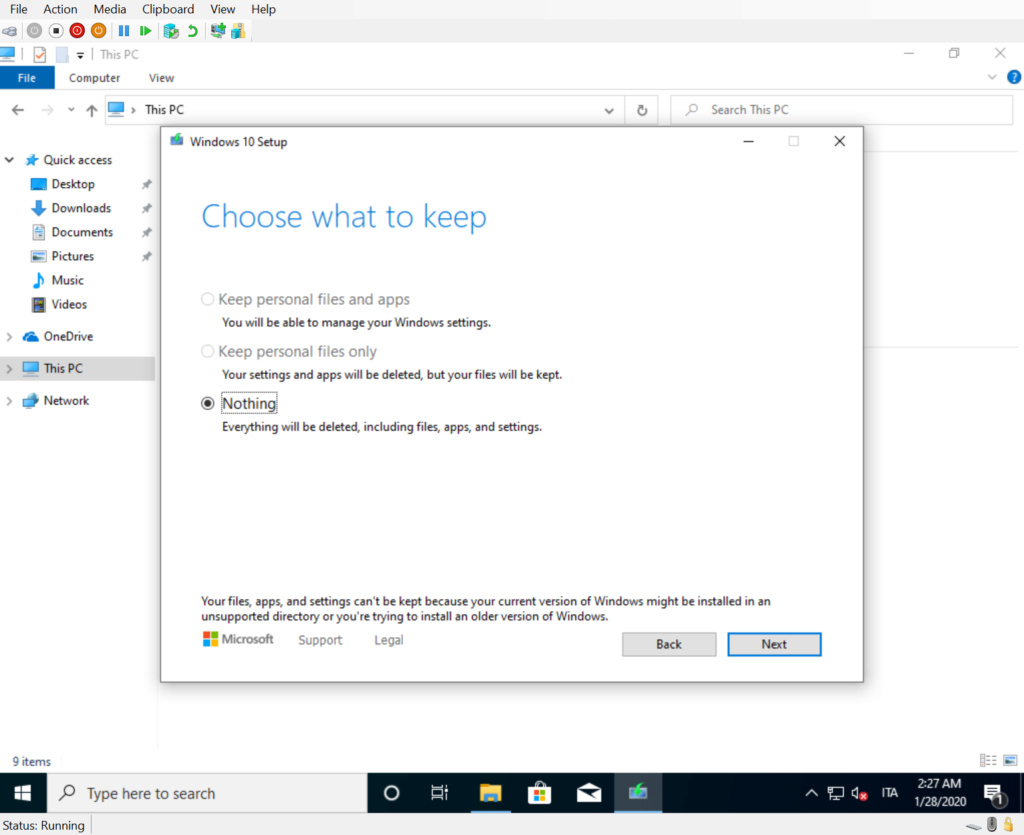The image size is (1024, 835).
Task: Open Mail app from taskbar
Action: (588, 793)
